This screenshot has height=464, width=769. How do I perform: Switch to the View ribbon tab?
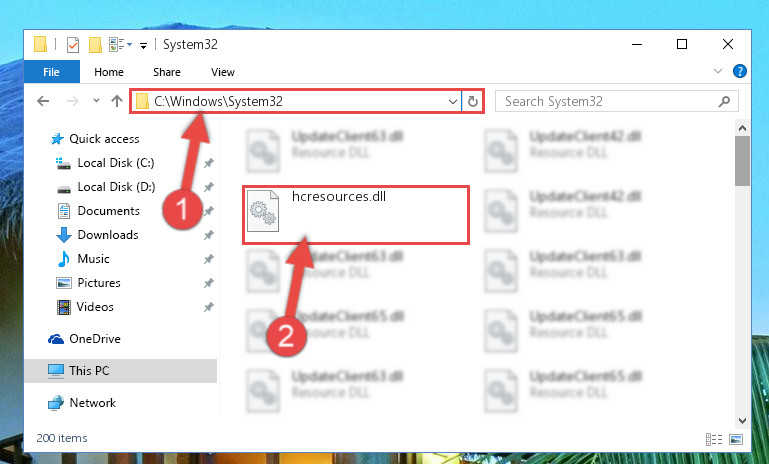coord(223,72)
